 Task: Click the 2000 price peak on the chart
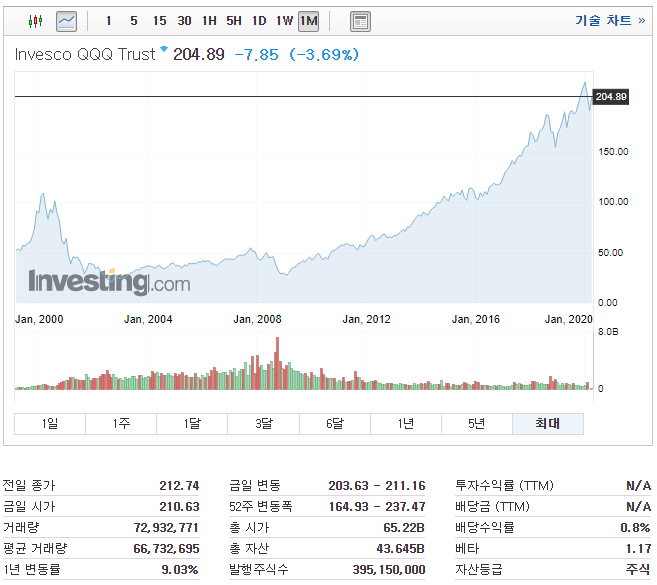click(43, 194)
